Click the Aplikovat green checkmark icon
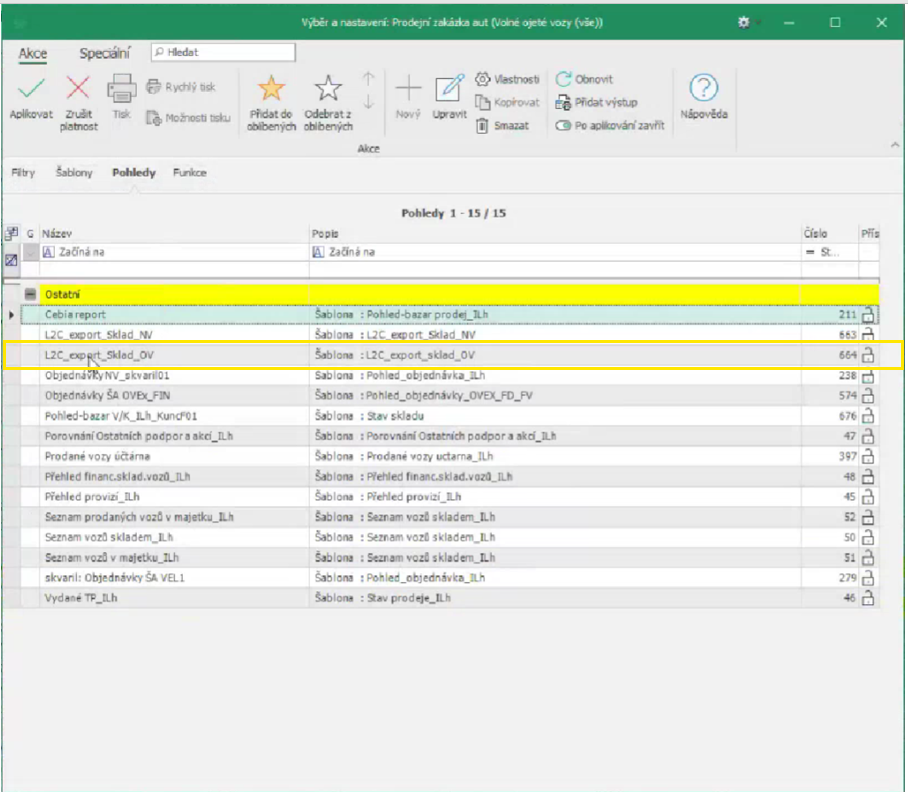 (x=31, y=89)
